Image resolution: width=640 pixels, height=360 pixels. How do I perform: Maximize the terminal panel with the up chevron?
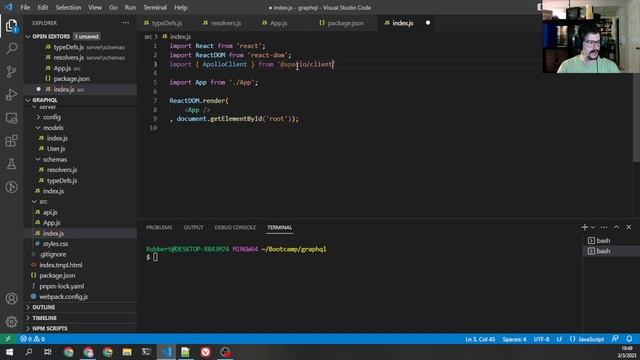point(616,227)
